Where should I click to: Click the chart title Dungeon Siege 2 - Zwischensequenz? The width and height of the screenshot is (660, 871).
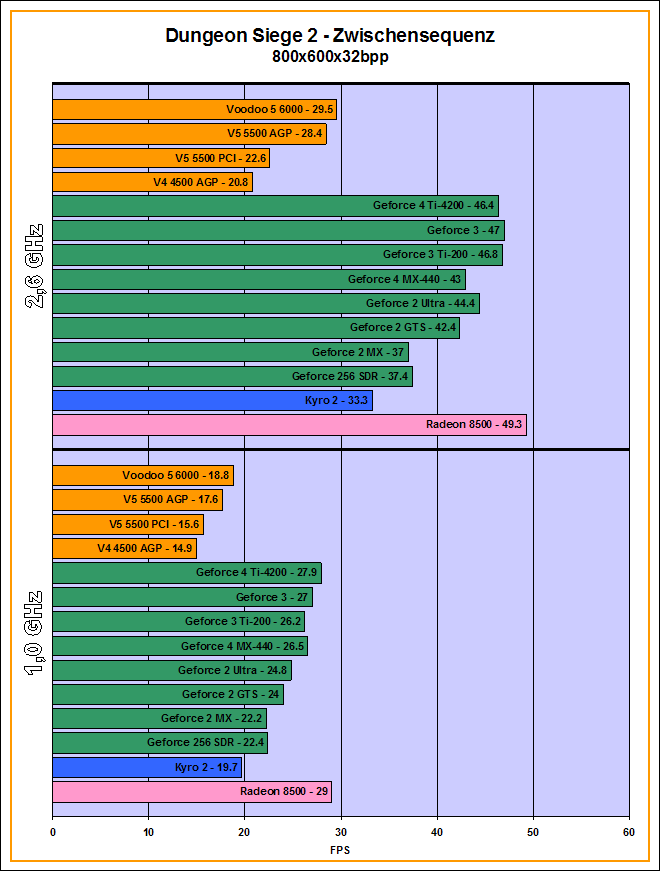(x=330, y=36)
